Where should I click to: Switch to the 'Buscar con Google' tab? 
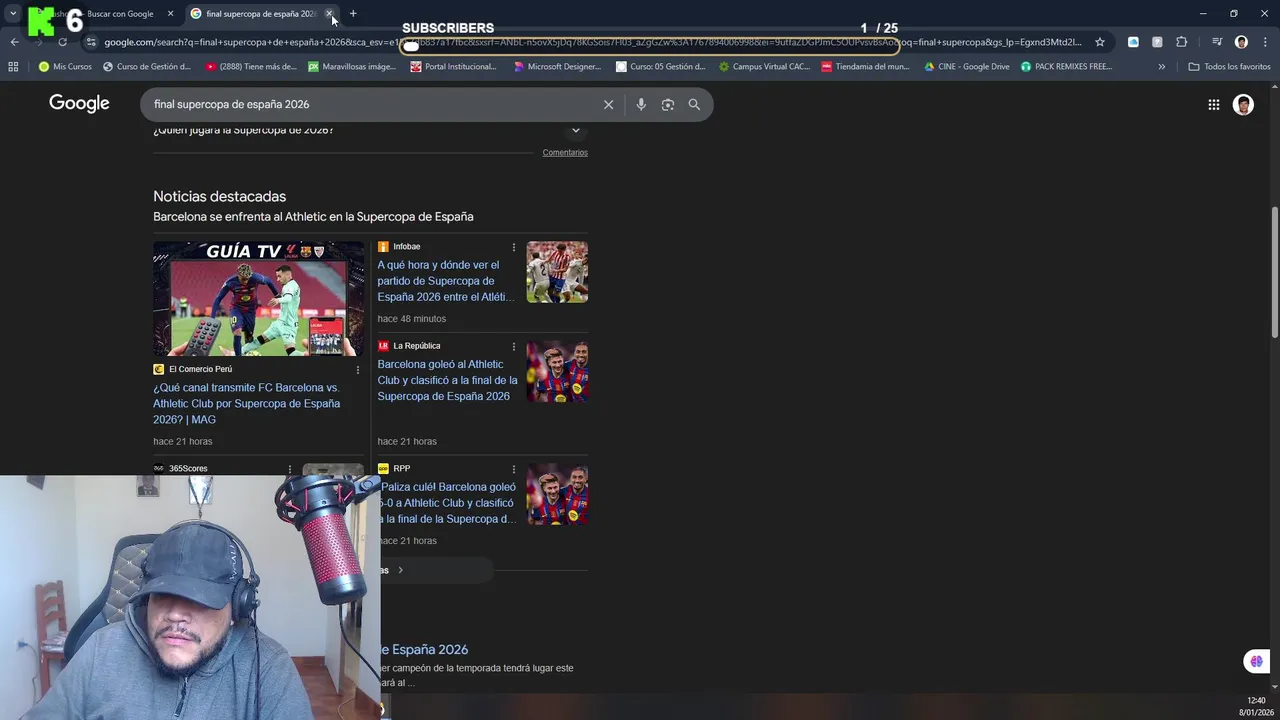tap(110, 14)
